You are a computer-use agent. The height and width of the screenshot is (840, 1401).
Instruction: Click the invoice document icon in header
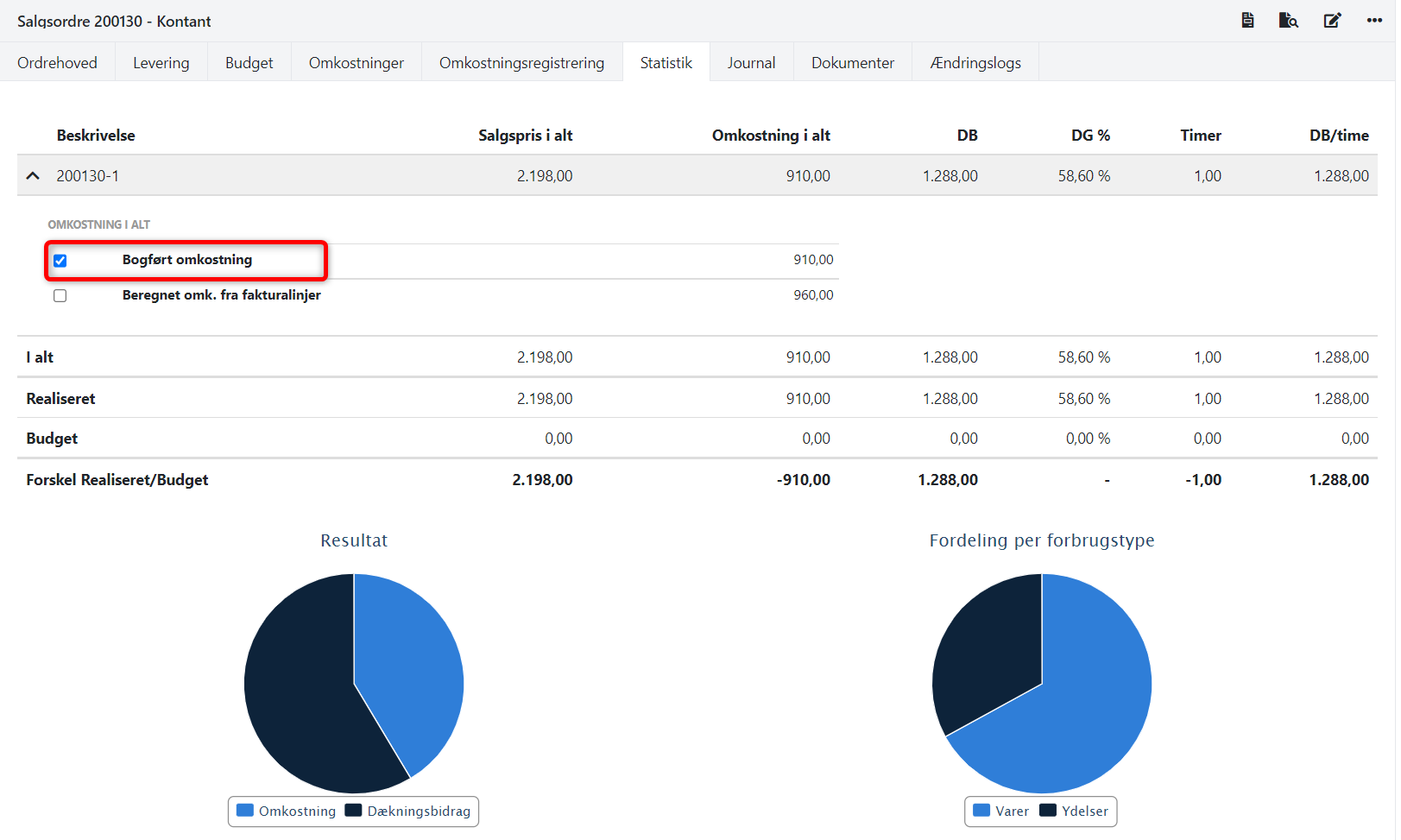[x=1247, y=21]
